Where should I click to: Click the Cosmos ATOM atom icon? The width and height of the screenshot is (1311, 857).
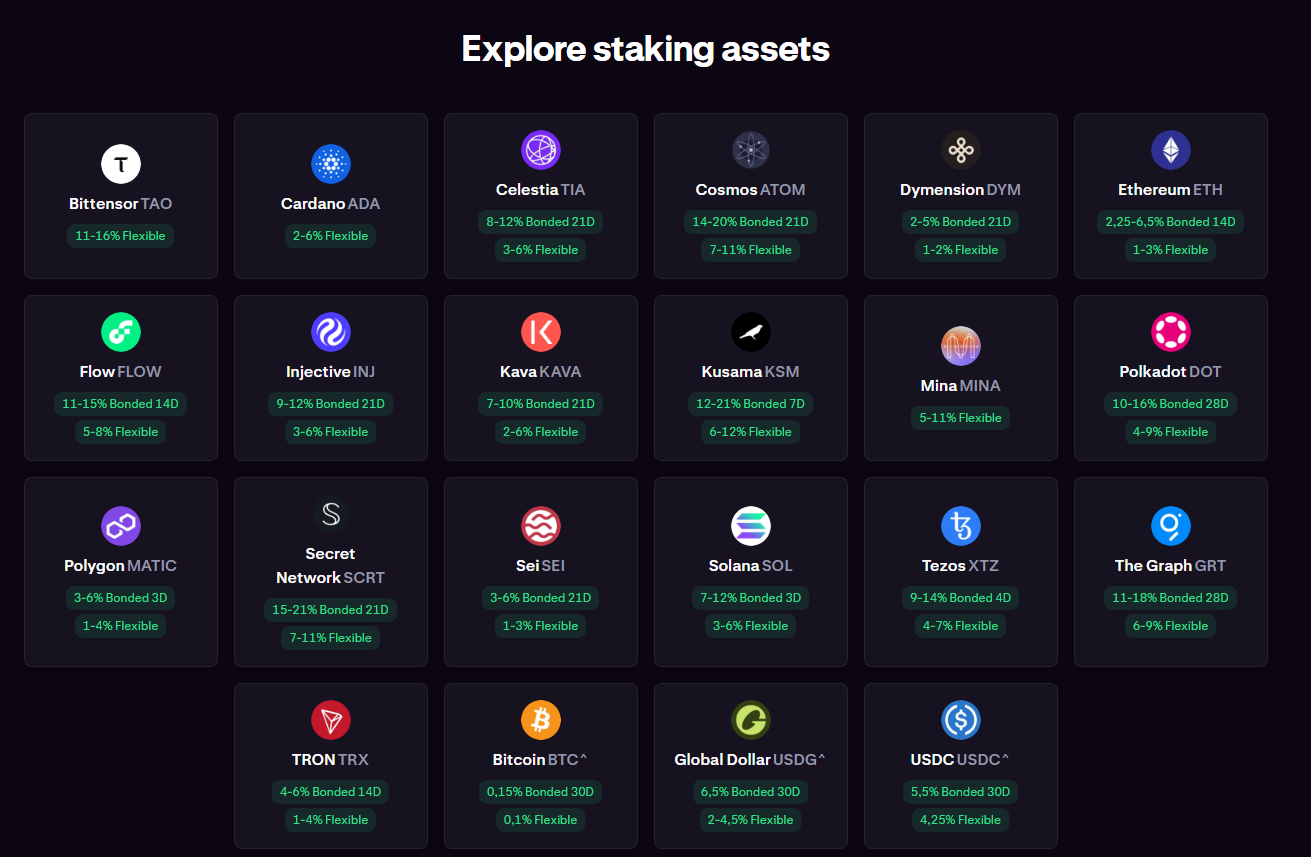751,150
